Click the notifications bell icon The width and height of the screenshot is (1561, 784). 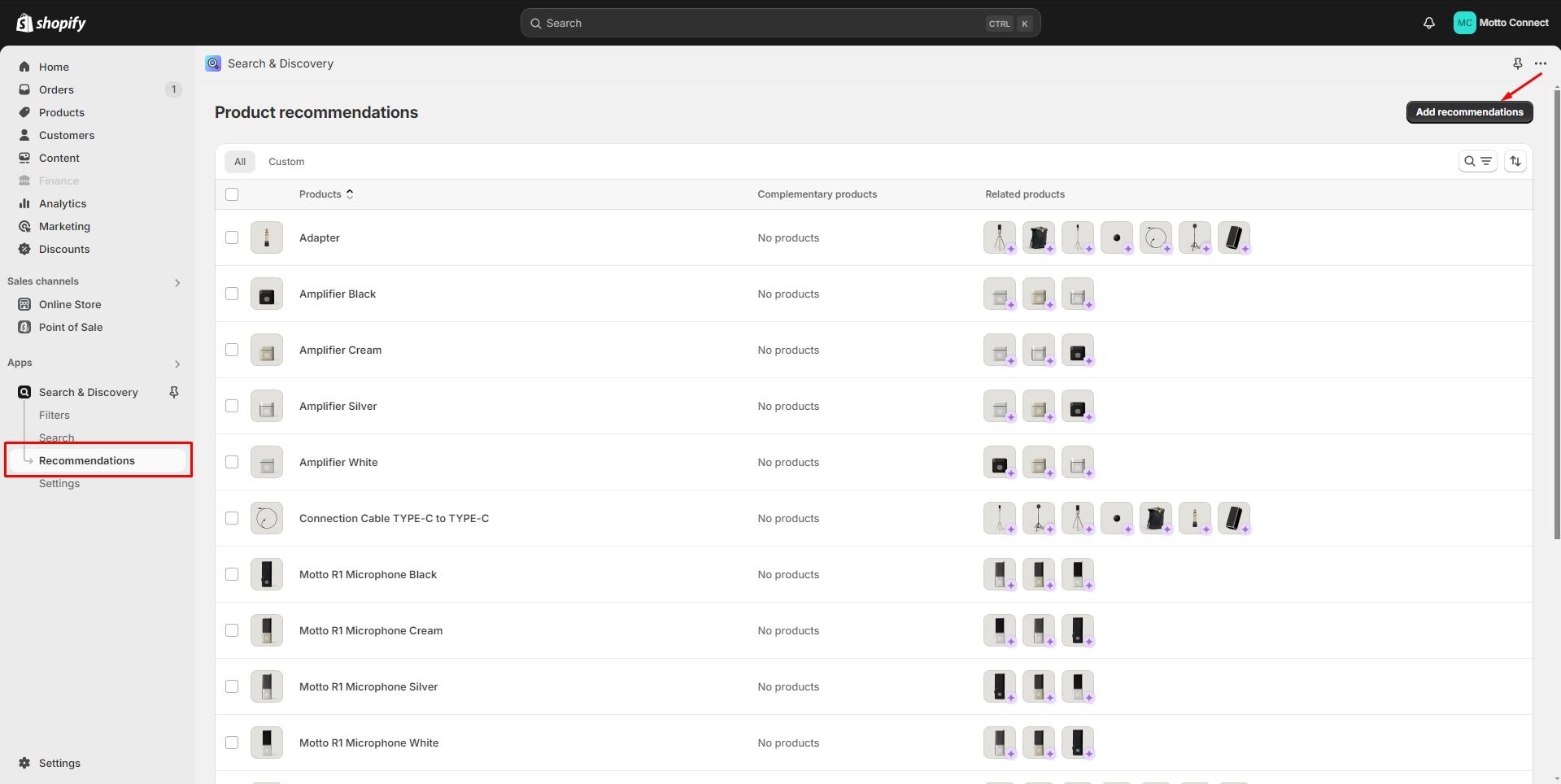1428,23
